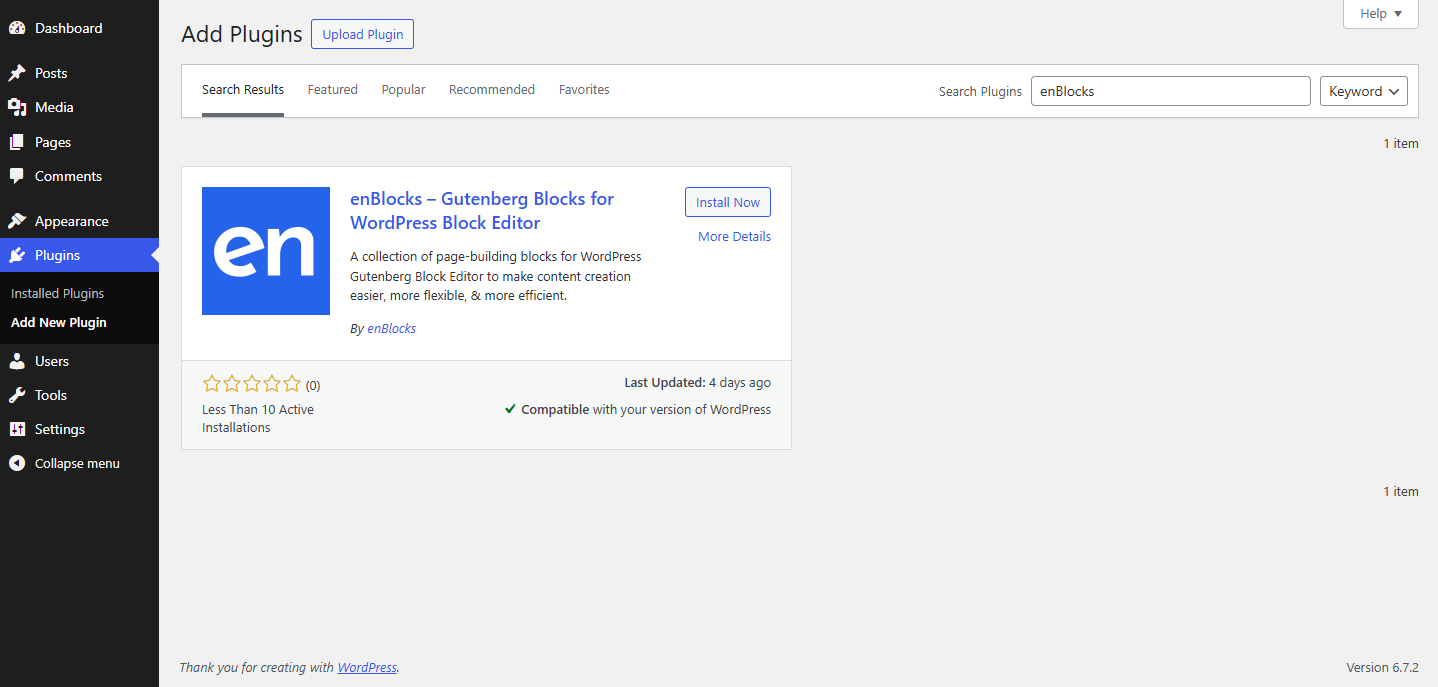Screen dimensions: 1438x687
Task: Click the green compatible checkmark icon
Action: point(510,409)
